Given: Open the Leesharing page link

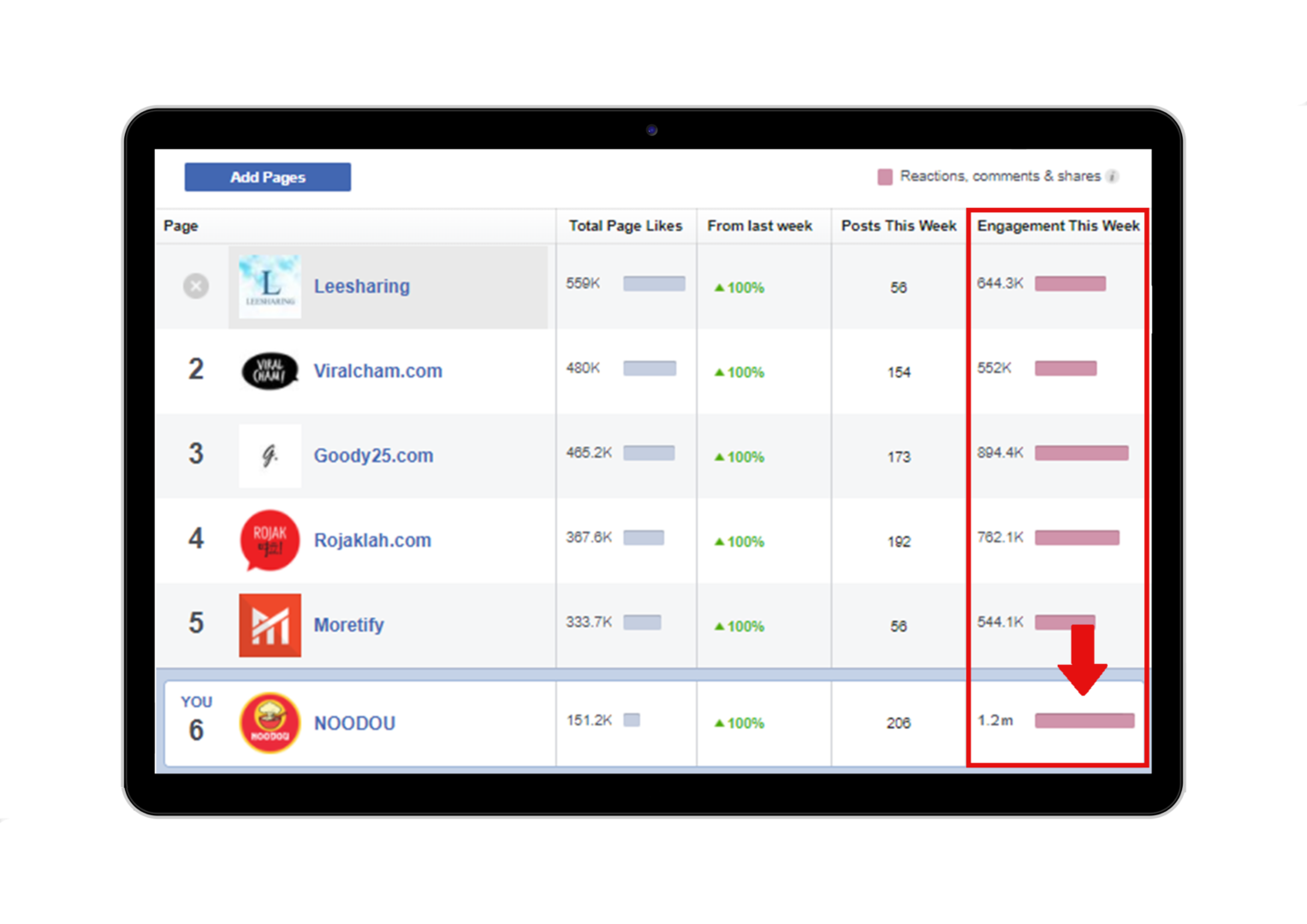Looking at the screenshot, I should pos(361,287).
